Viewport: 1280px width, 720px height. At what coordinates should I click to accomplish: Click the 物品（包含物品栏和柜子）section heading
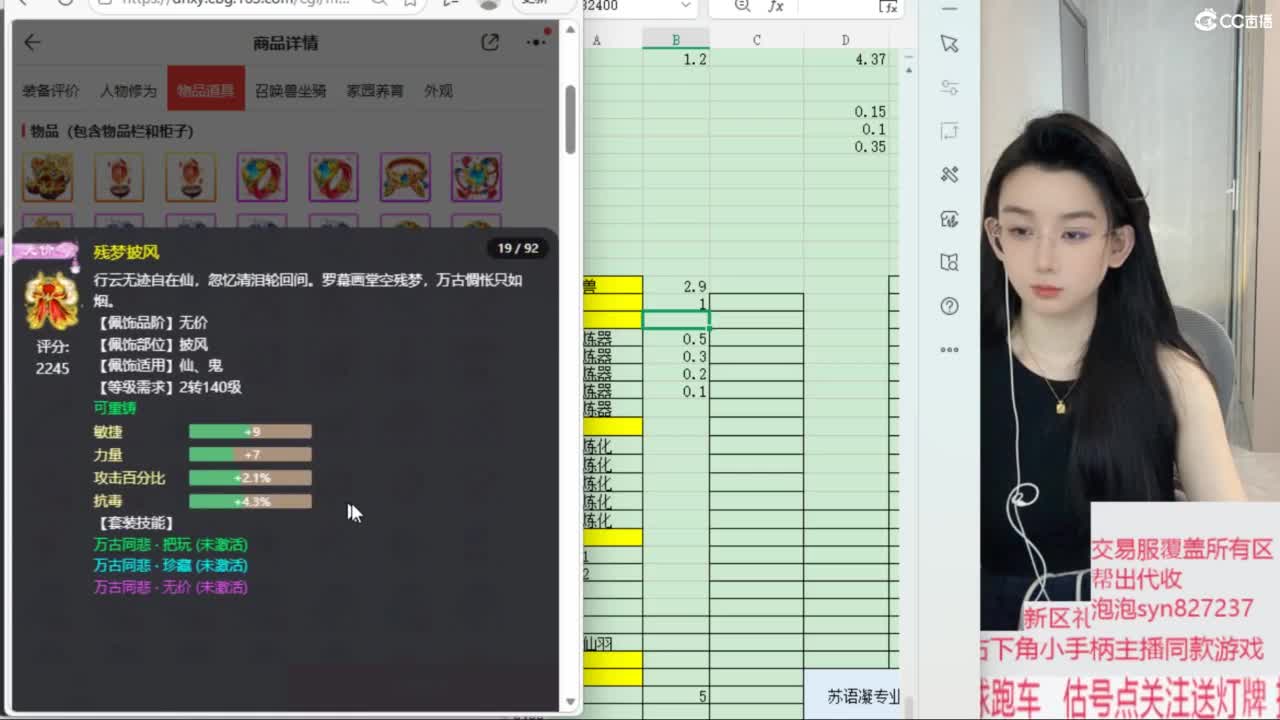[108, 131]
